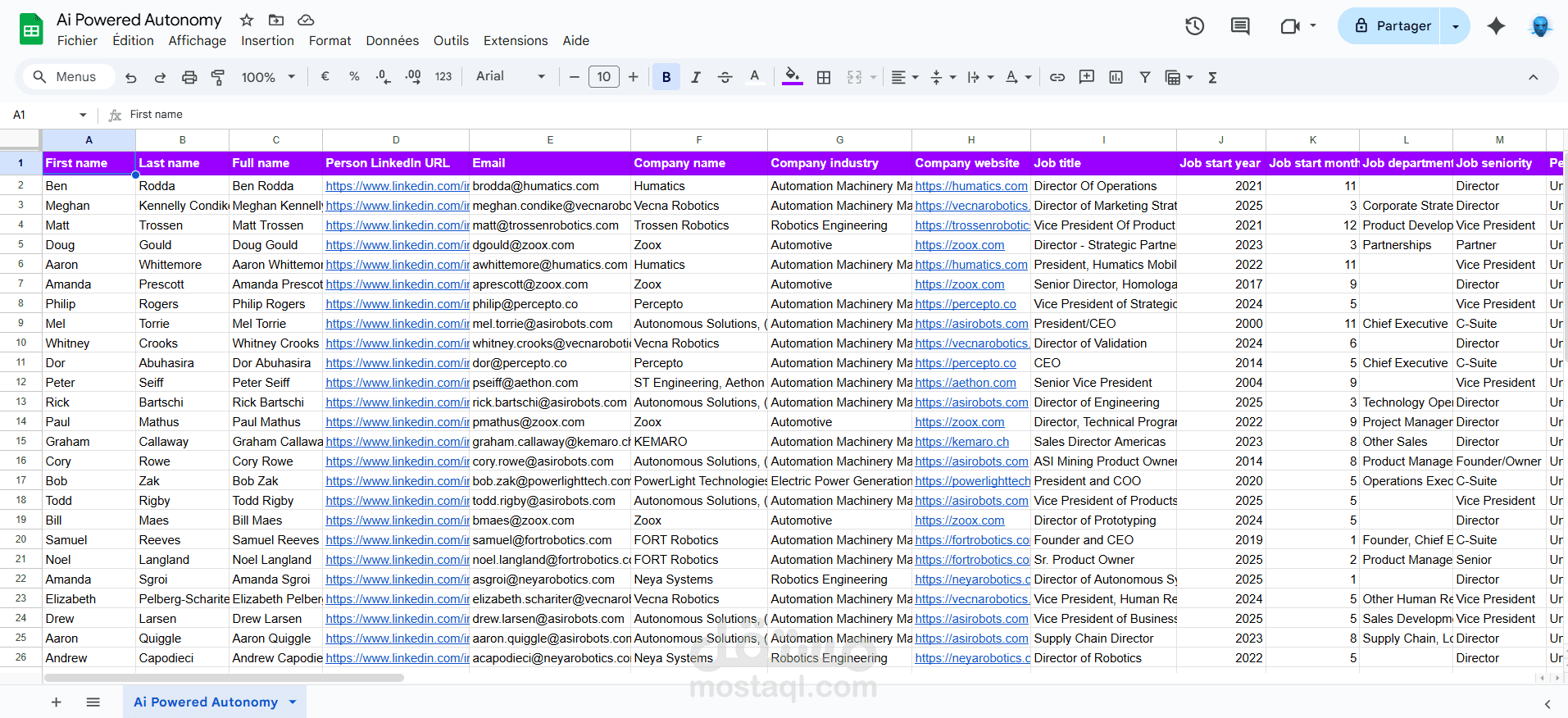1568x718 pixels.
Task: Add a new sheet
Action: (x=57, y=702)
